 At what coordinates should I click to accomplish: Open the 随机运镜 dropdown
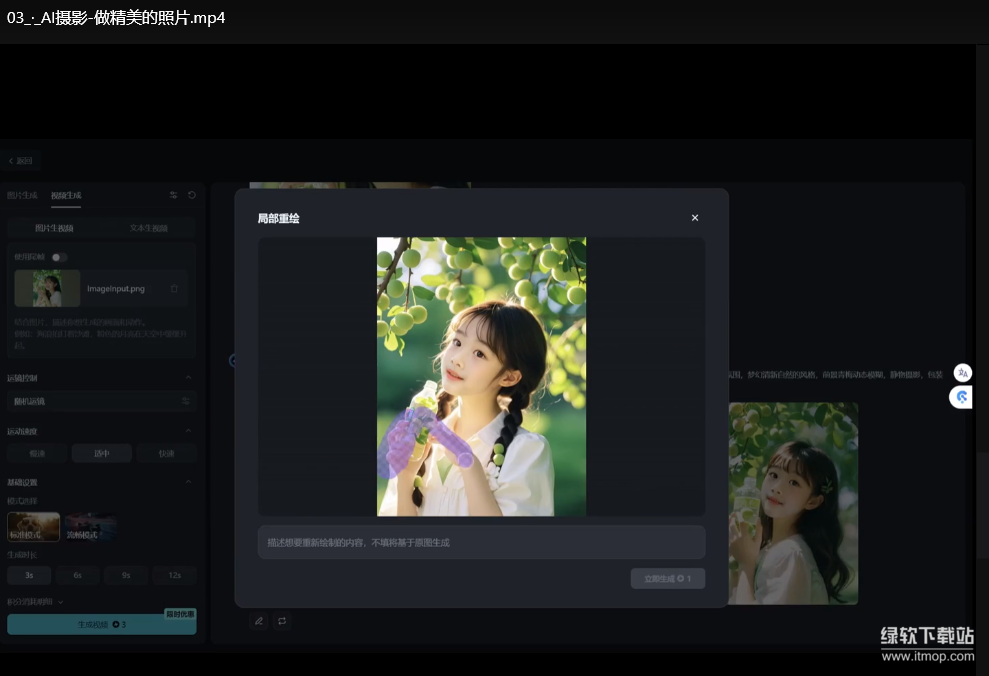(101, 401)
